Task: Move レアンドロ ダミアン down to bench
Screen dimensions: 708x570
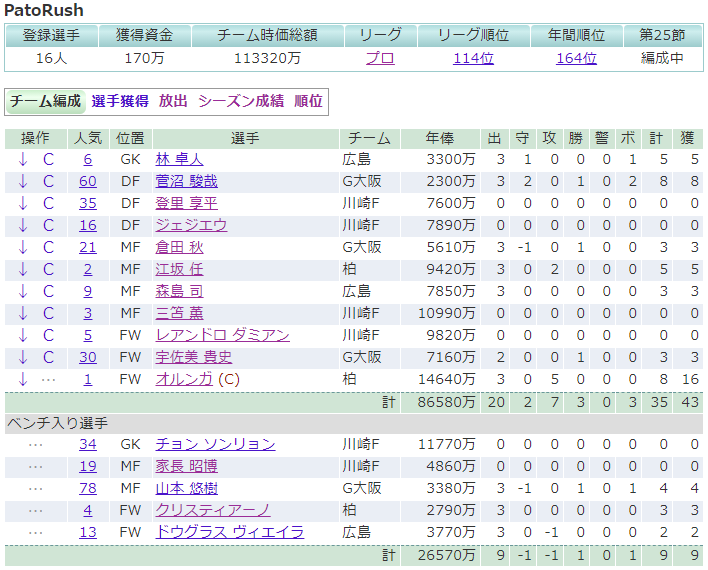Action: coord(23,336)
